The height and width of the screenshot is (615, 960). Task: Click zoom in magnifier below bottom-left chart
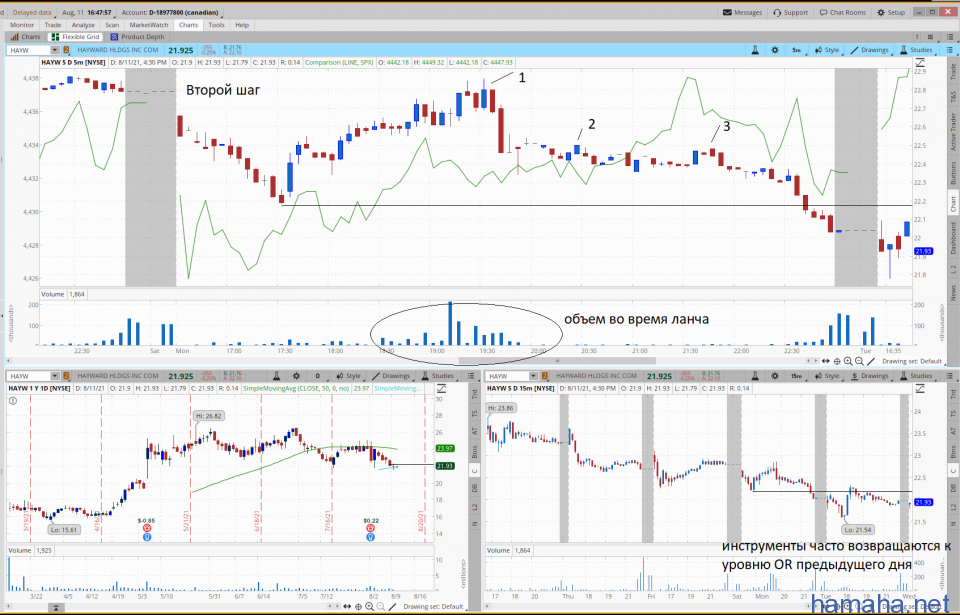tap(369, 606)
